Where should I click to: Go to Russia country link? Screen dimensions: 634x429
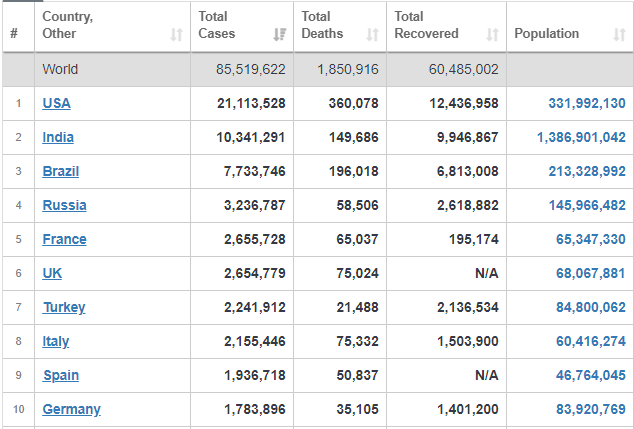tap(64, 205)
